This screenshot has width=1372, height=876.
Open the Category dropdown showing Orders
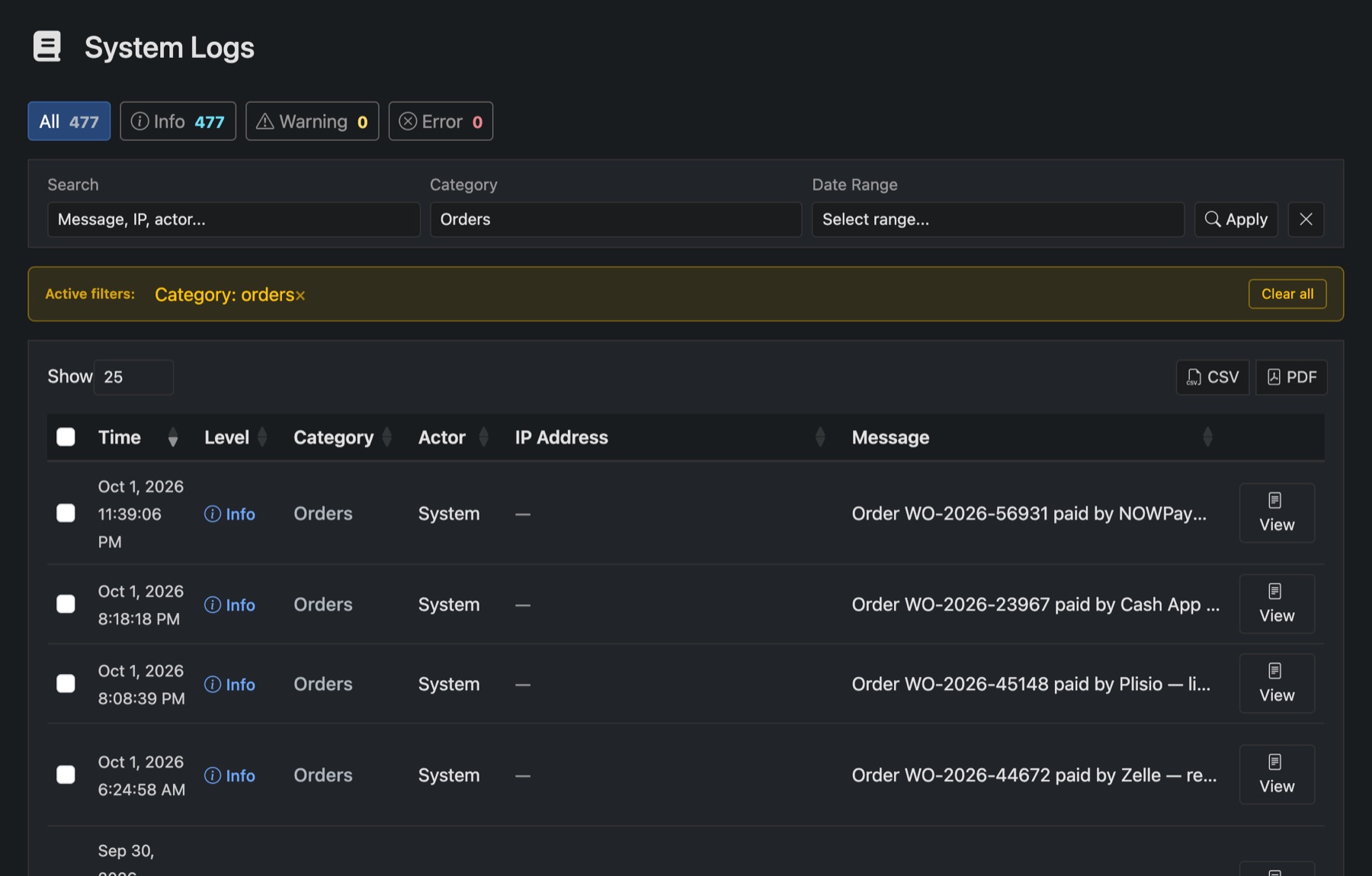(x=616, y=220)
